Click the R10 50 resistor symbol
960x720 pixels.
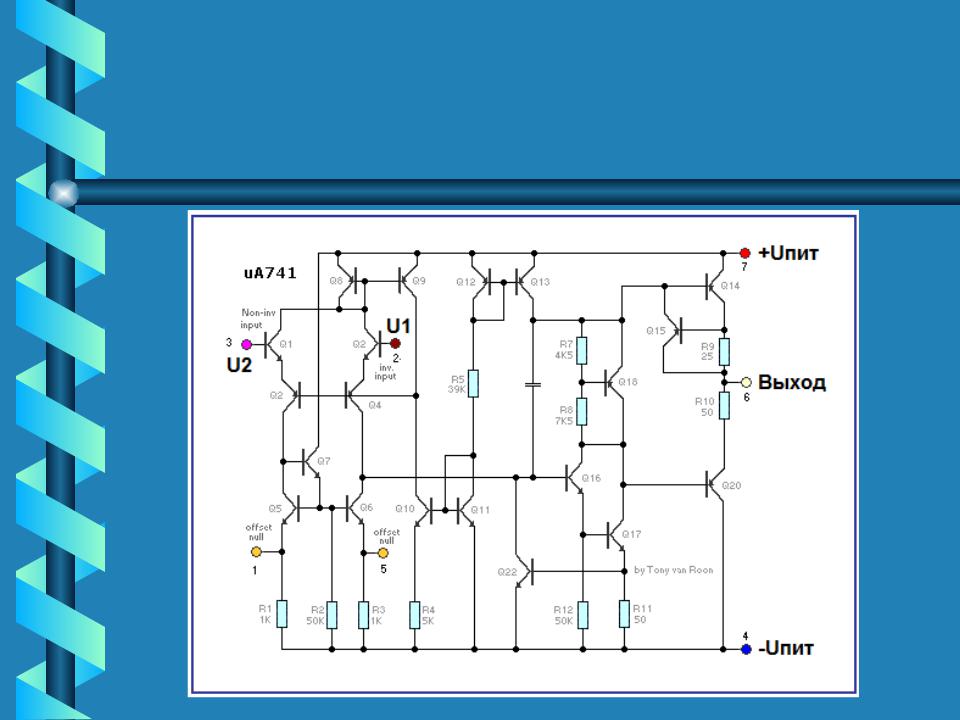tap(724, 405)
